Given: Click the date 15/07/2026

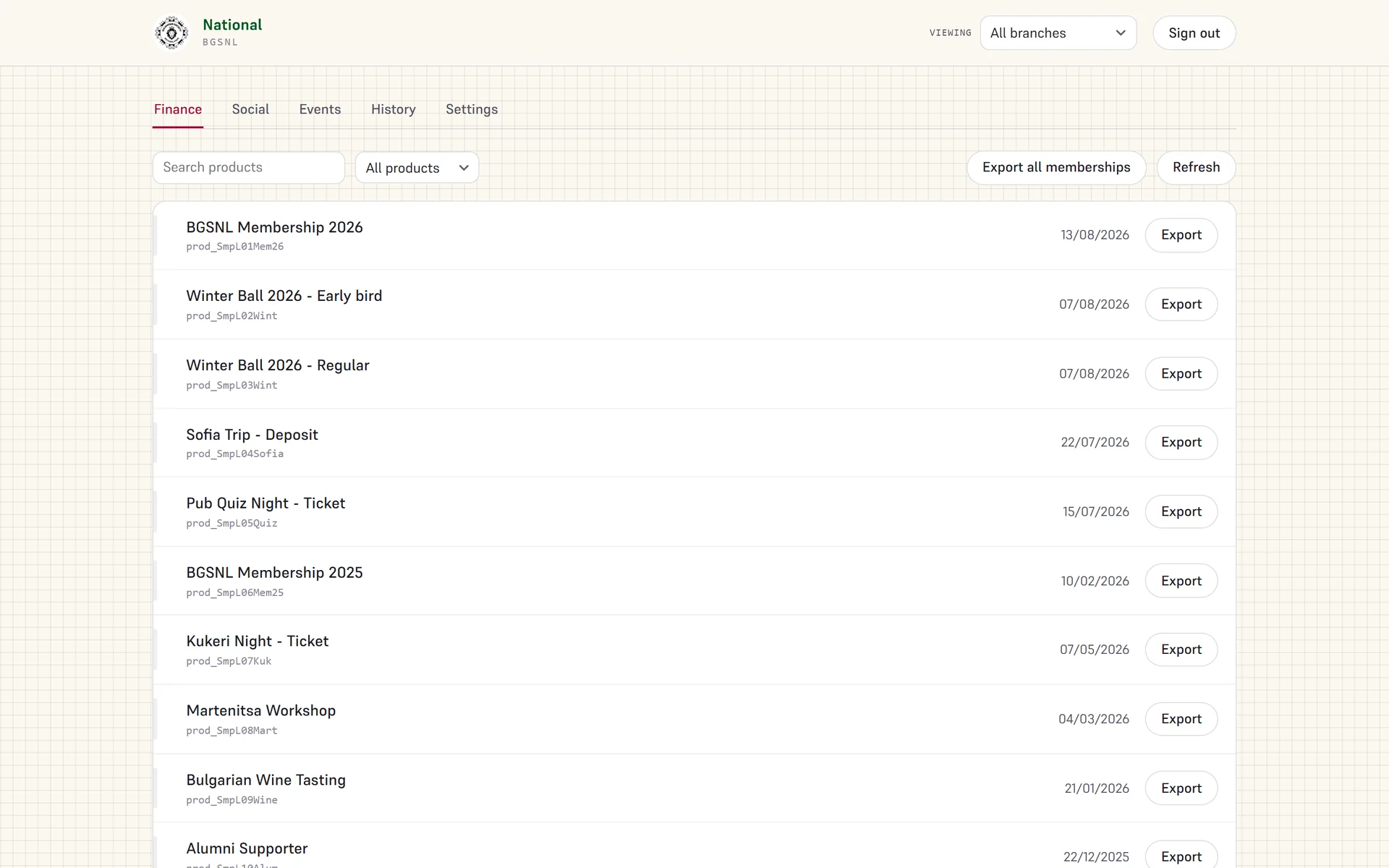Looking at the screenshot, I should coord(1095,511).
